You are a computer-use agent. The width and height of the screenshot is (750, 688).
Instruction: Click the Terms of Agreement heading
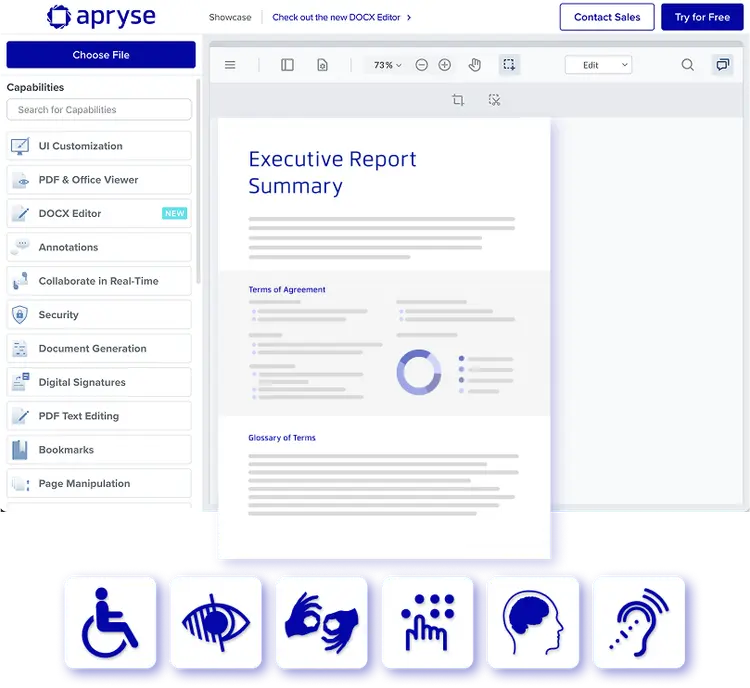(287, 289)
